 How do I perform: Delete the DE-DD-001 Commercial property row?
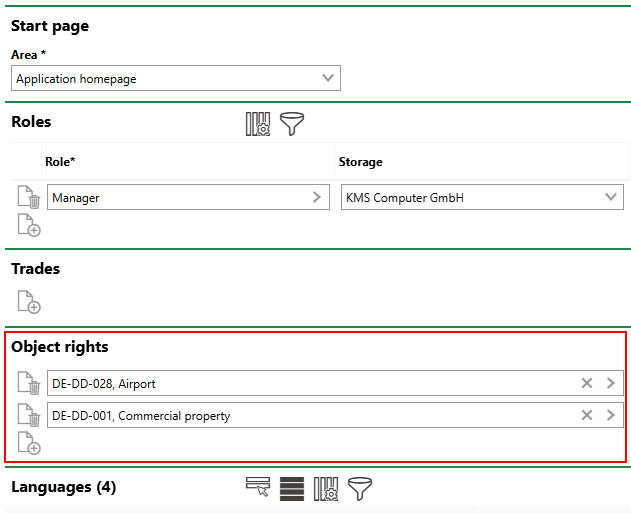click(29, 416)
